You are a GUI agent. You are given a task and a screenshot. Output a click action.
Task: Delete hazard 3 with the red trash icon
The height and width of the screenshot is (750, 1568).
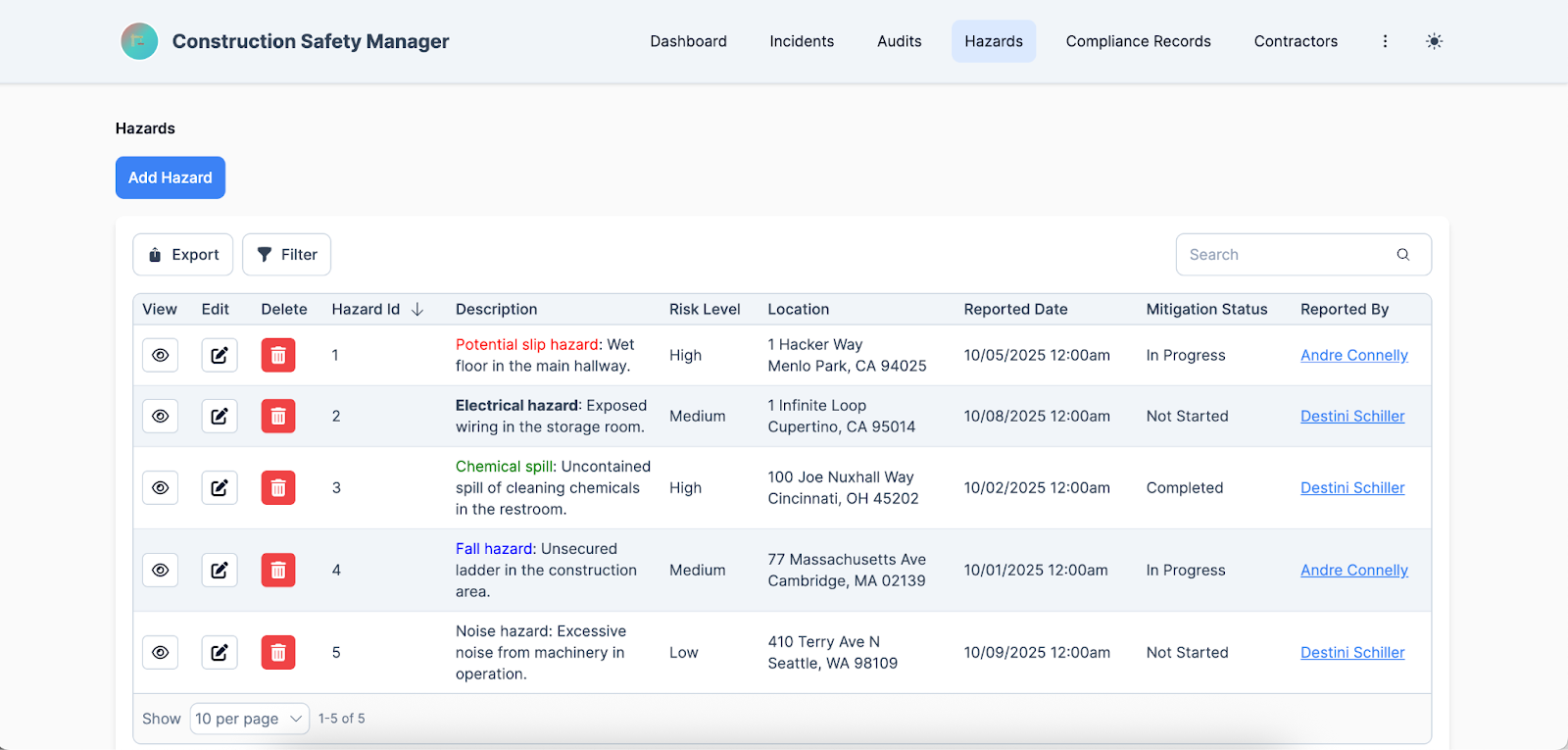point(278,487)
